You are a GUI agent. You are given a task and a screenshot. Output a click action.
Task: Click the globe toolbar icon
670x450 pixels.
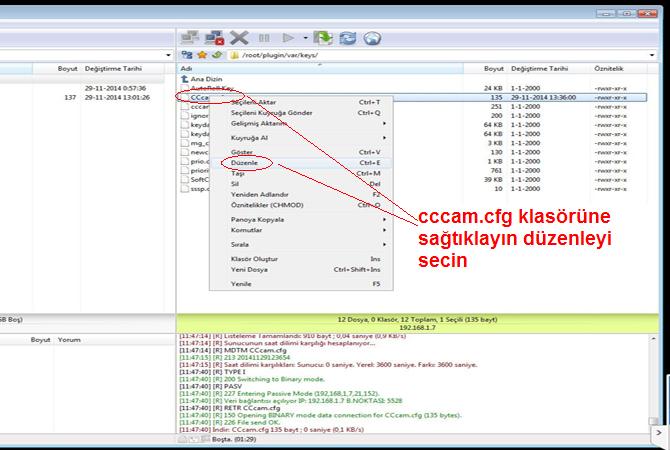pyautogui.click(x=372, y=38)
